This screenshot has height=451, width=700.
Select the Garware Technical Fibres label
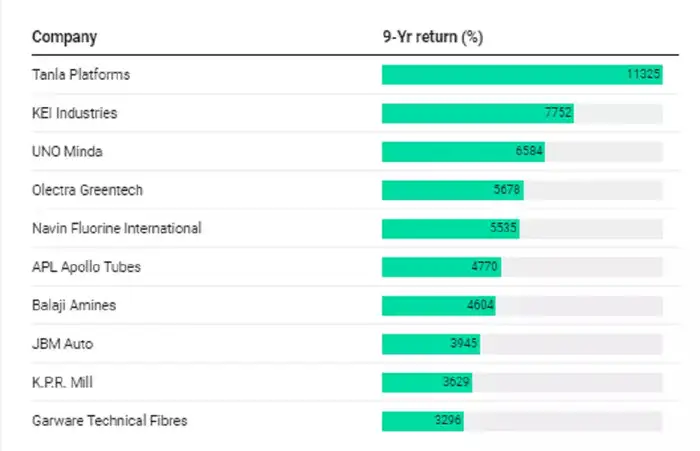[x=109, y=421]
